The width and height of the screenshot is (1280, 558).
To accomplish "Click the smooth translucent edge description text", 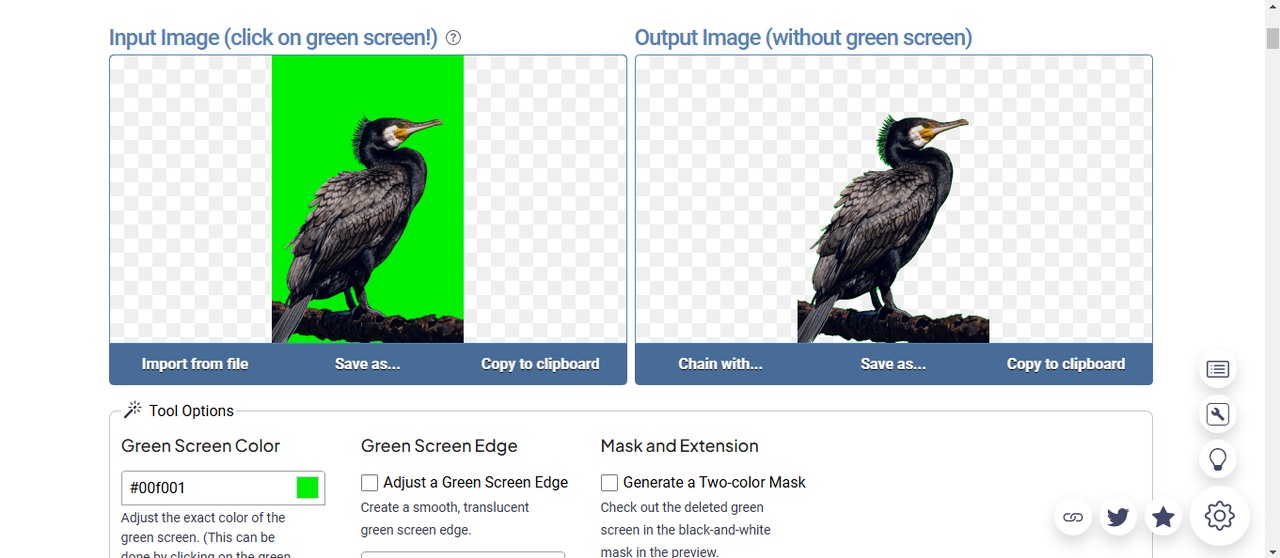I will click(x=445, y=519).
